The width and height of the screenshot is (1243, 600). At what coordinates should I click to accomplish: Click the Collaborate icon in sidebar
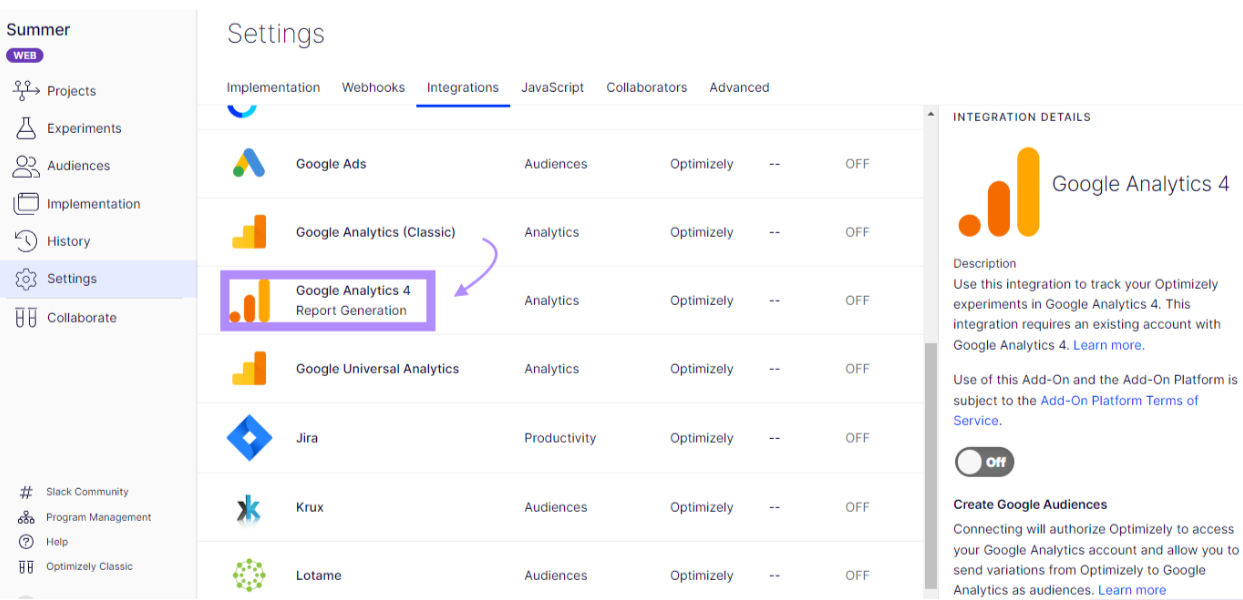coord(26,318)
